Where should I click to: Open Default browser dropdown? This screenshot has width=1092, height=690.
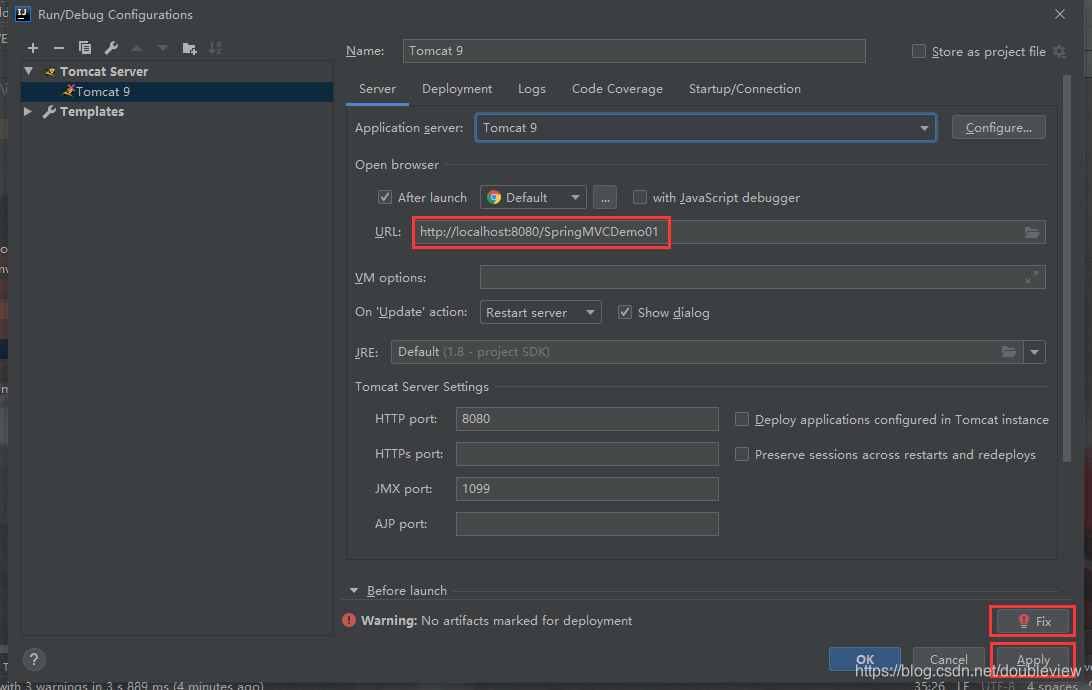(x=533, y=197)
